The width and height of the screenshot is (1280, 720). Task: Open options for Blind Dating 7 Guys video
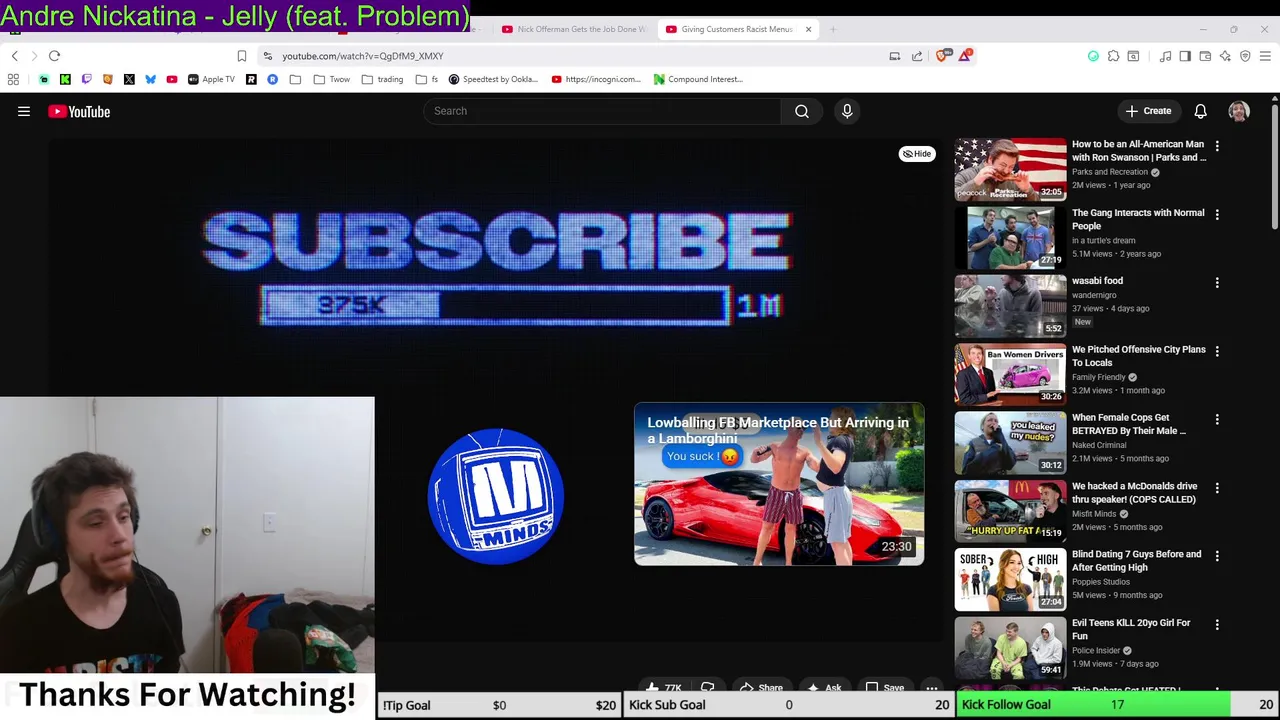coord(1217,557)
